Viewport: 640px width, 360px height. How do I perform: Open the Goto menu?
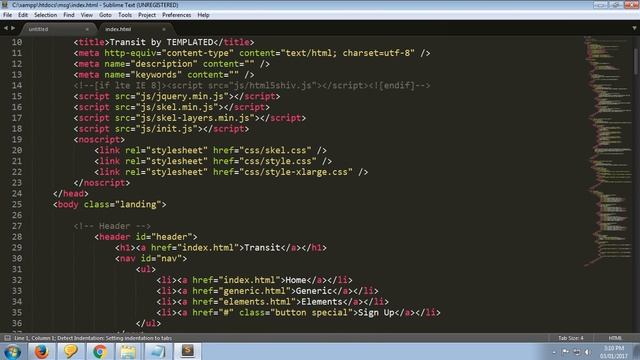pyautogui.click(x=105, y=15)
